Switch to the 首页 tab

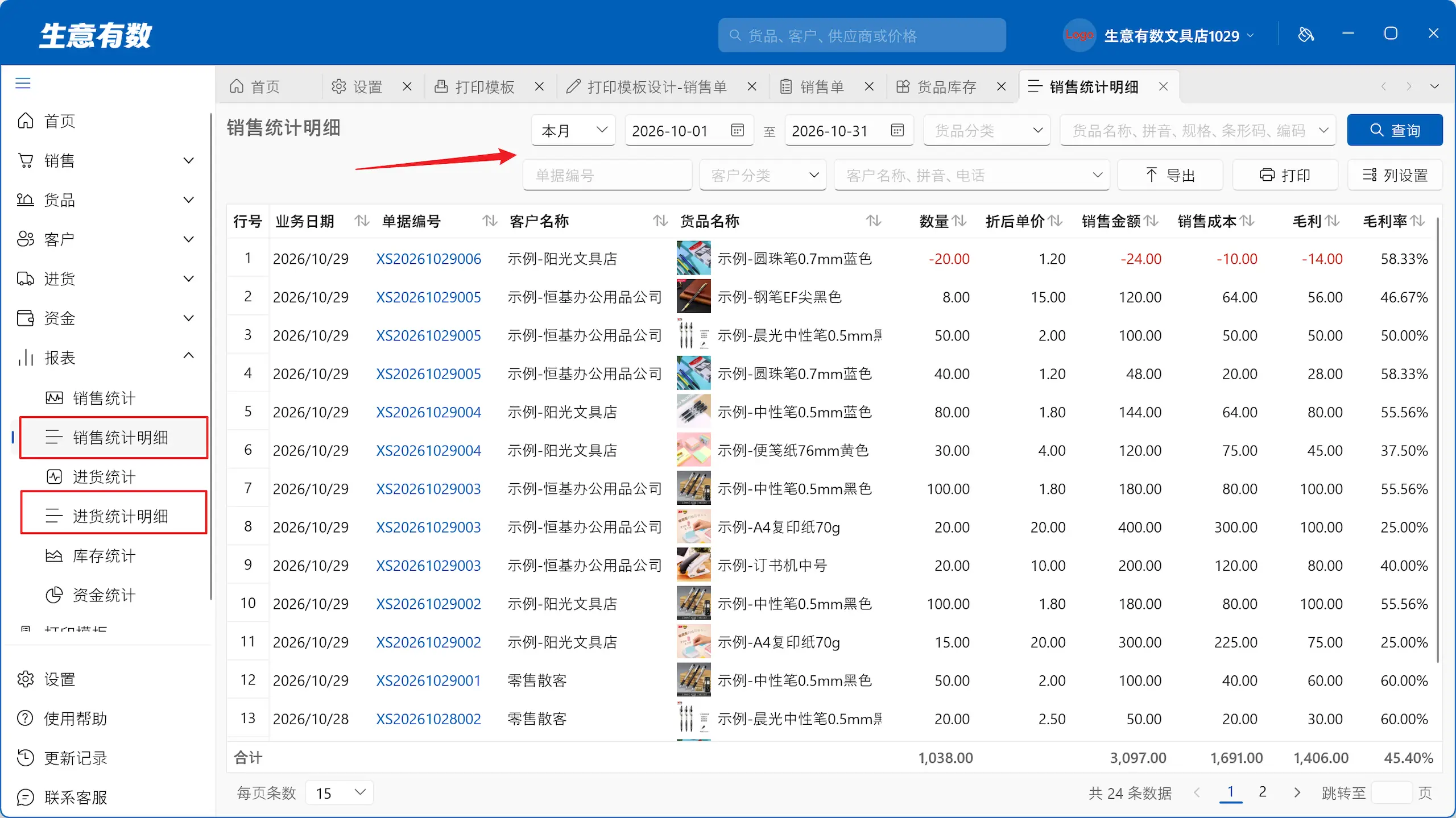[x=255, y=86]
